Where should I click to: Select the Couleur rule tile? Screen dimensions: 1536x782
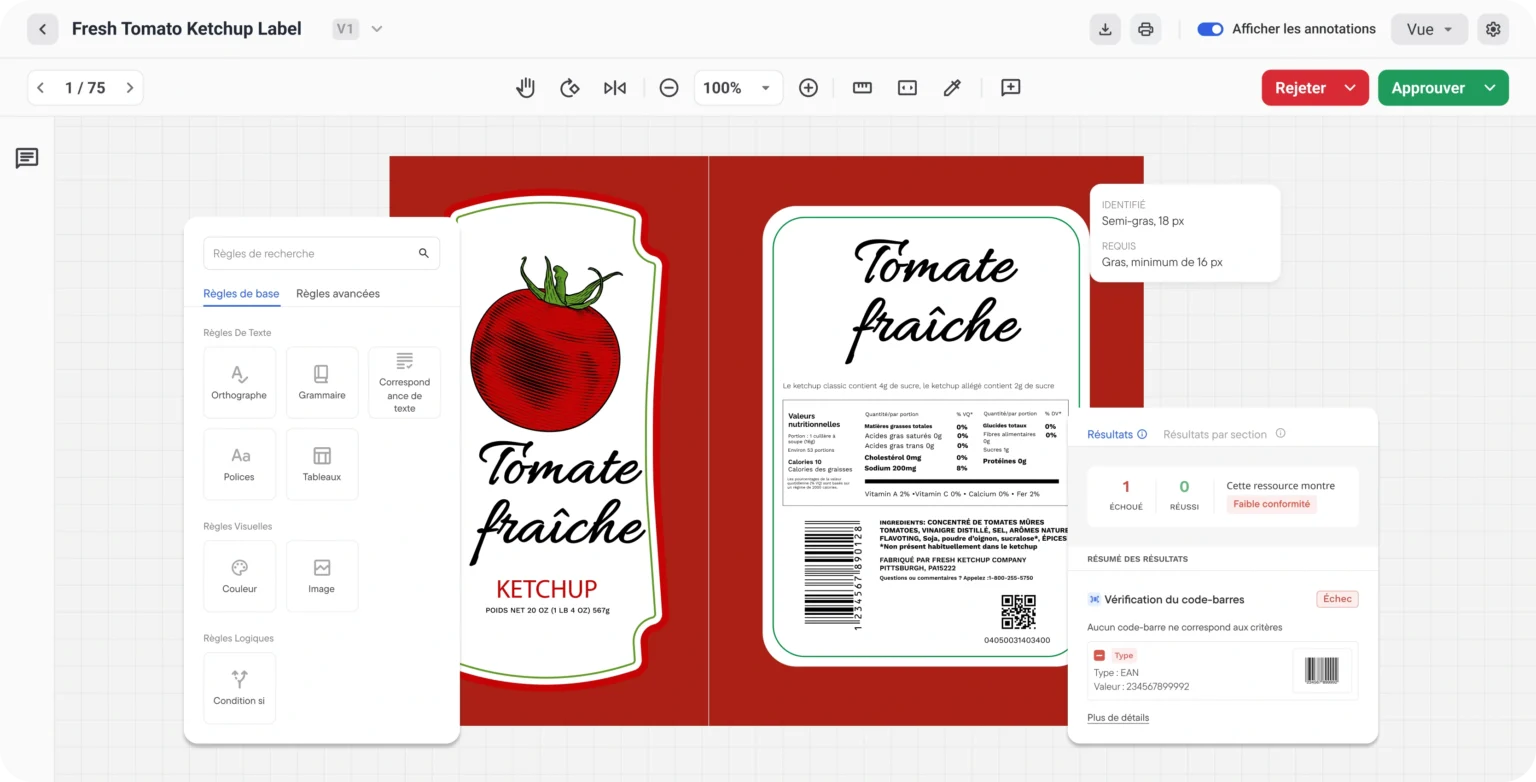tap(239, 576)
